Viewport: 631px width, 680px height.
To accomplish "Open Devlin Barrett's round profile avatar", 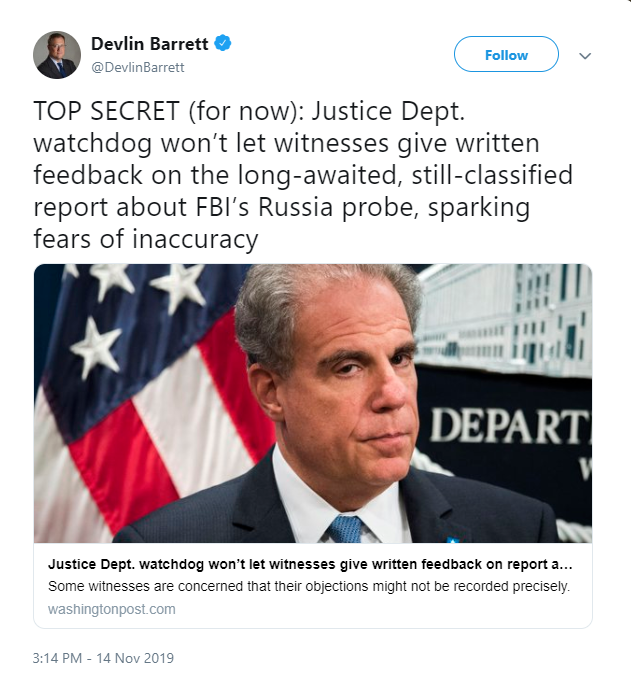I will [57, 55].
